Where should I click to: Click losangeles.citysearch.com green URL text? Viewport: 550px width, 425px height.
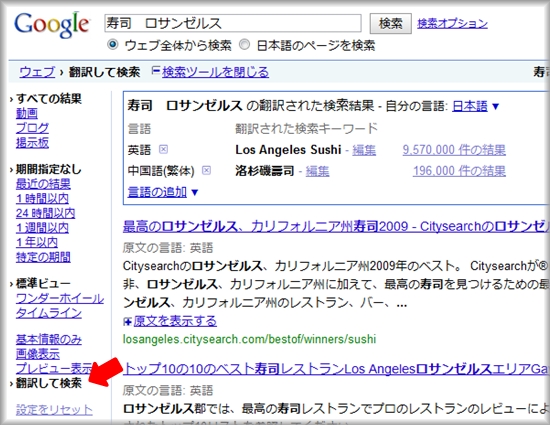249,339
